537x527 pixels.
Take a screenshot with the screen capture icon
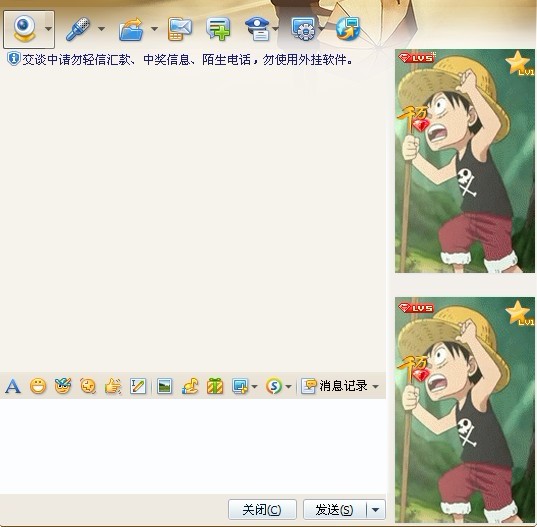240,386
